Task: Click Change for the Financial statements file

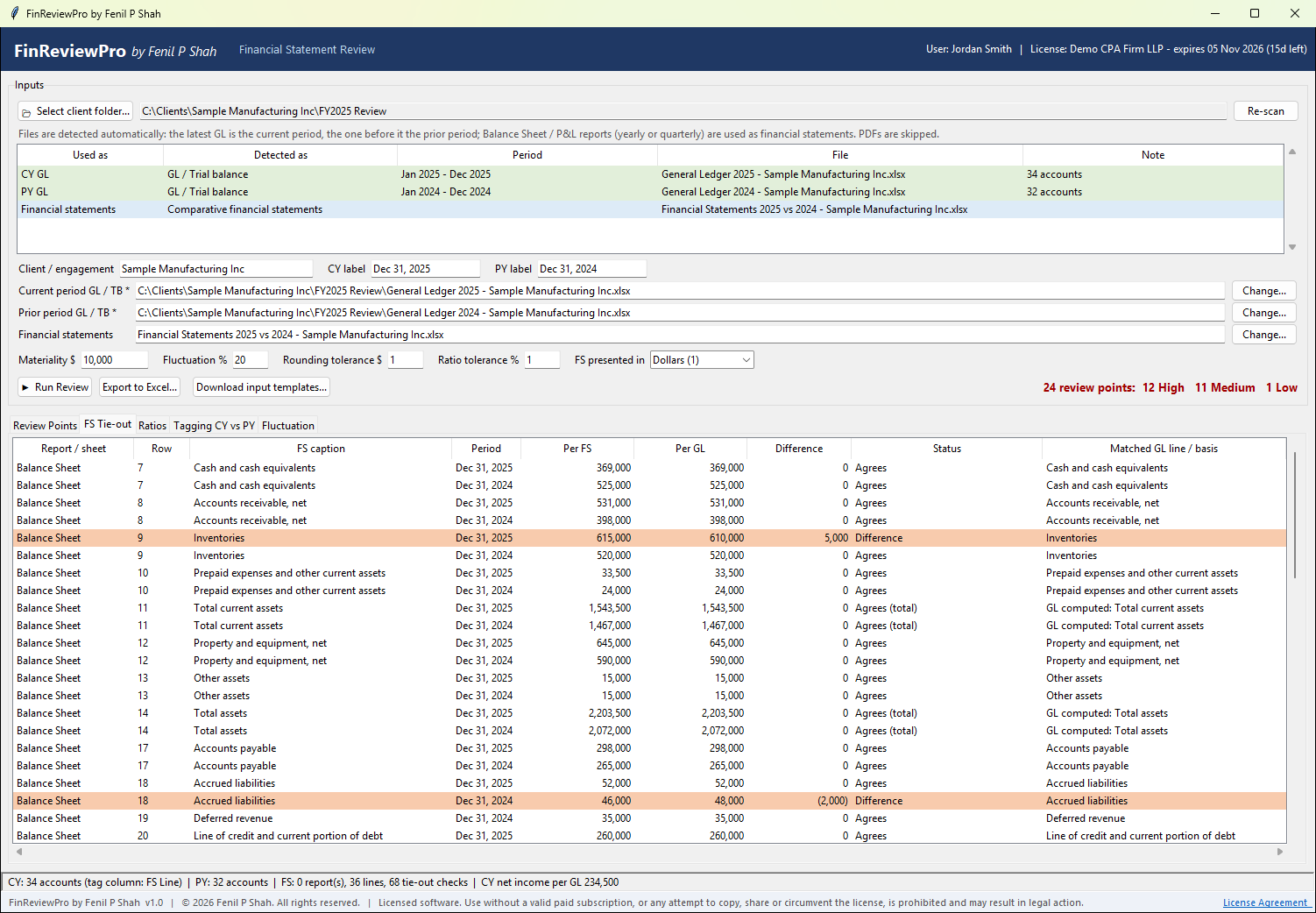Action: coord(1264,335)
